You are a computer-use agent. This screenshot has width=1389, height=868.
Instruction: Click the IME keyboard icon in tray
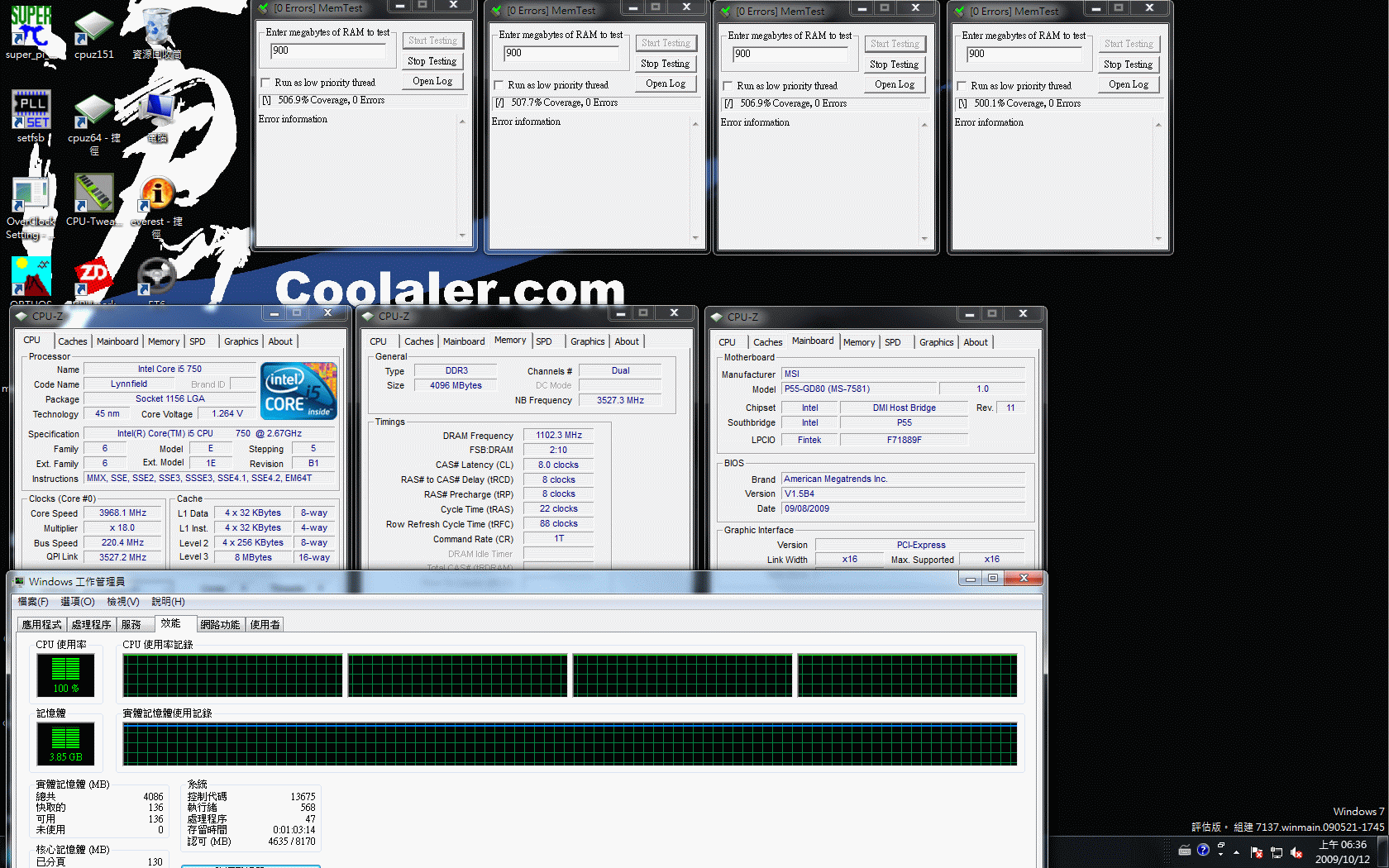[1185, 850]
